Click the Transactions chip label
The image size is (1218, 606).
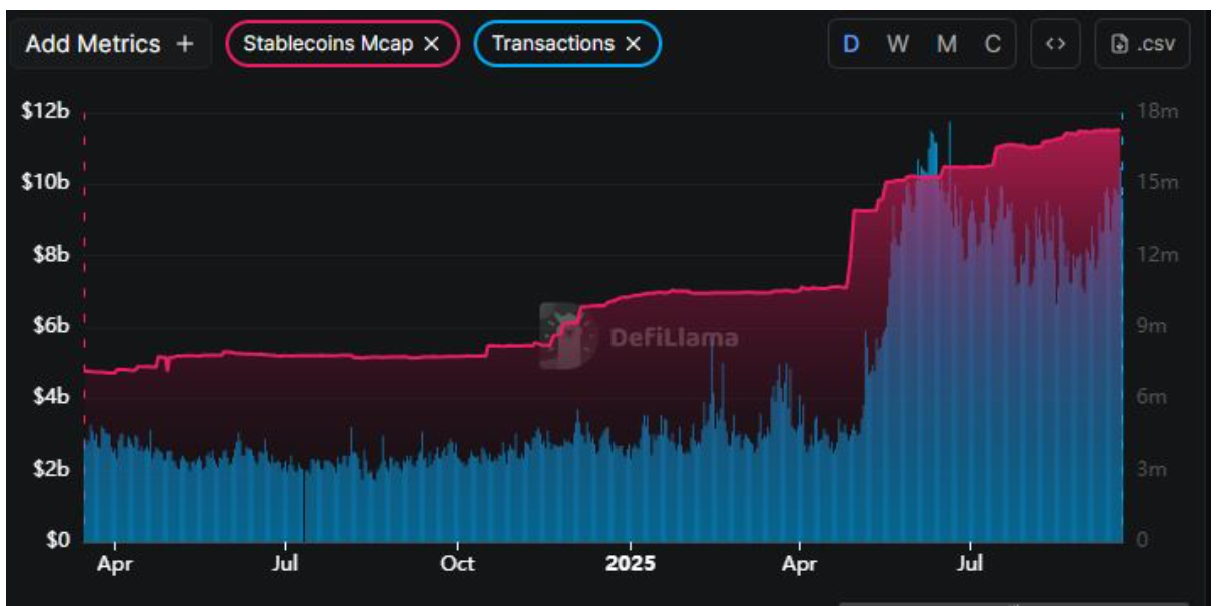pos(553,44)
